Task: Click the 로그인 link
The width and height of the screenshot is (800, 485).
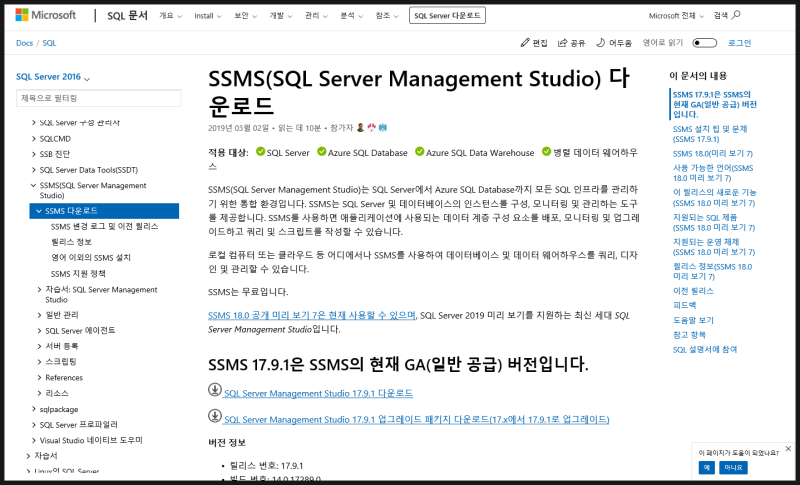Action: pos(739,43)
